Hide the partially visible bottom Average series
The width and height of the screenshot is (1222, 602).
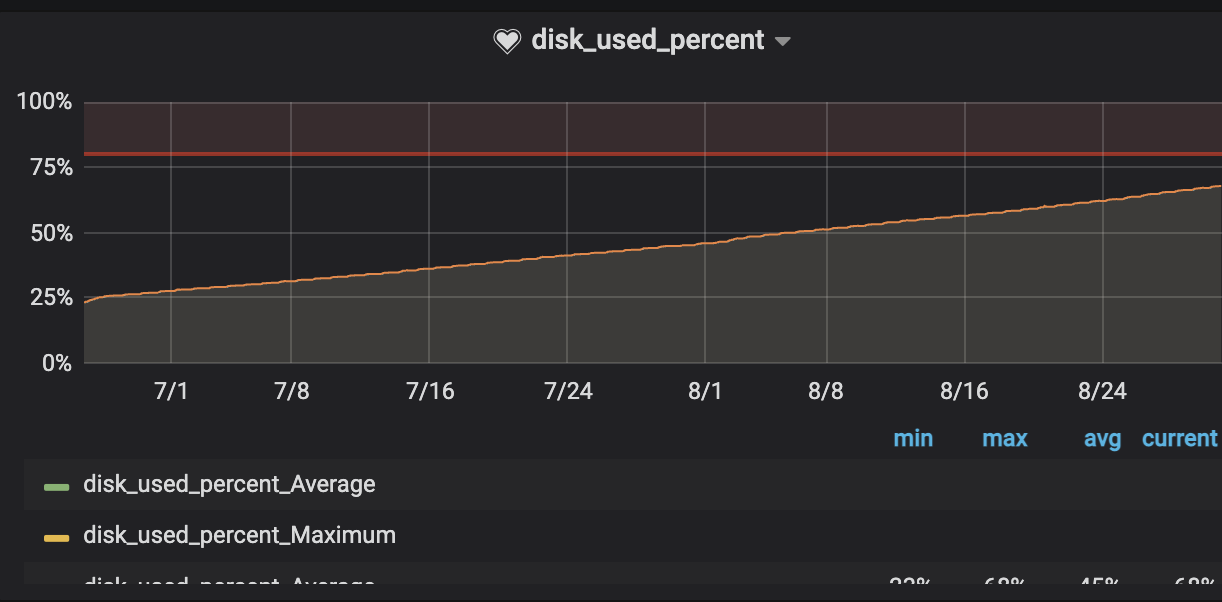coord(231,585)
